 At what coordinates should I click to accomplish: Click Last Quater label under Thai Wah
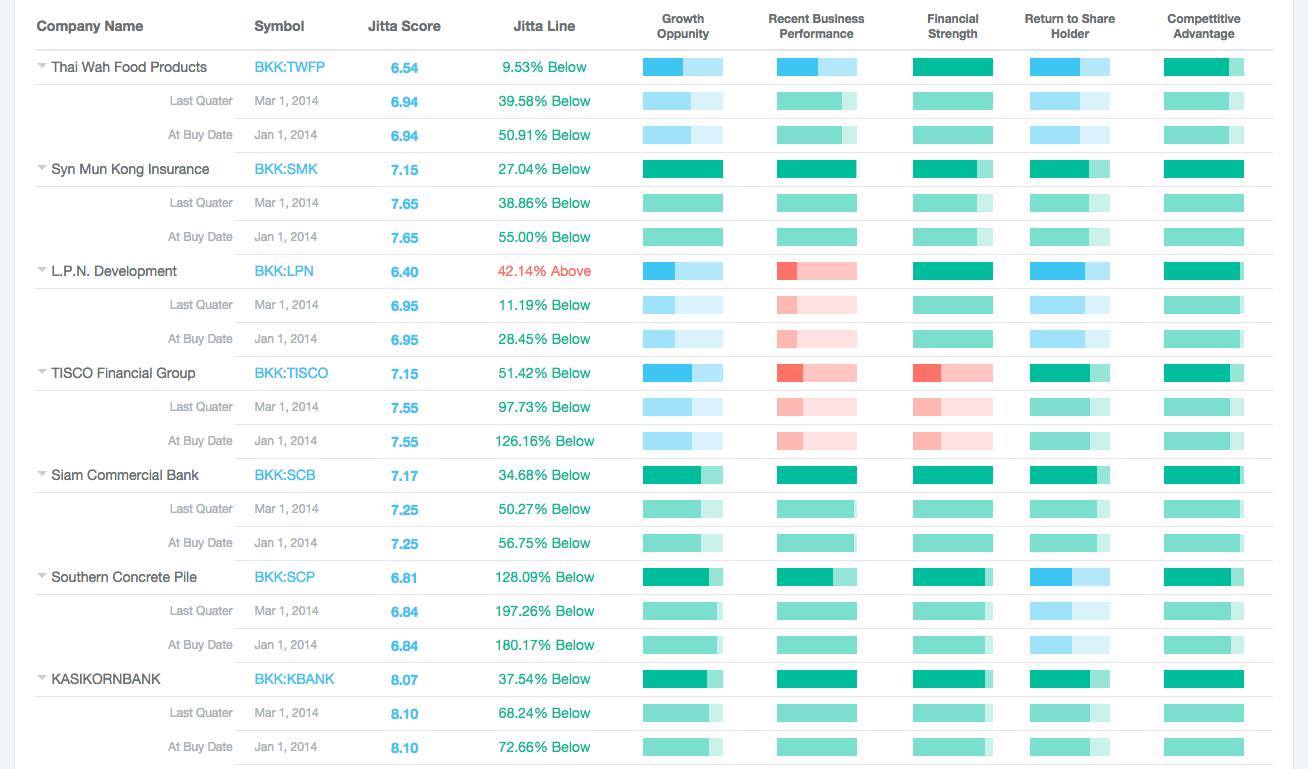201,101
